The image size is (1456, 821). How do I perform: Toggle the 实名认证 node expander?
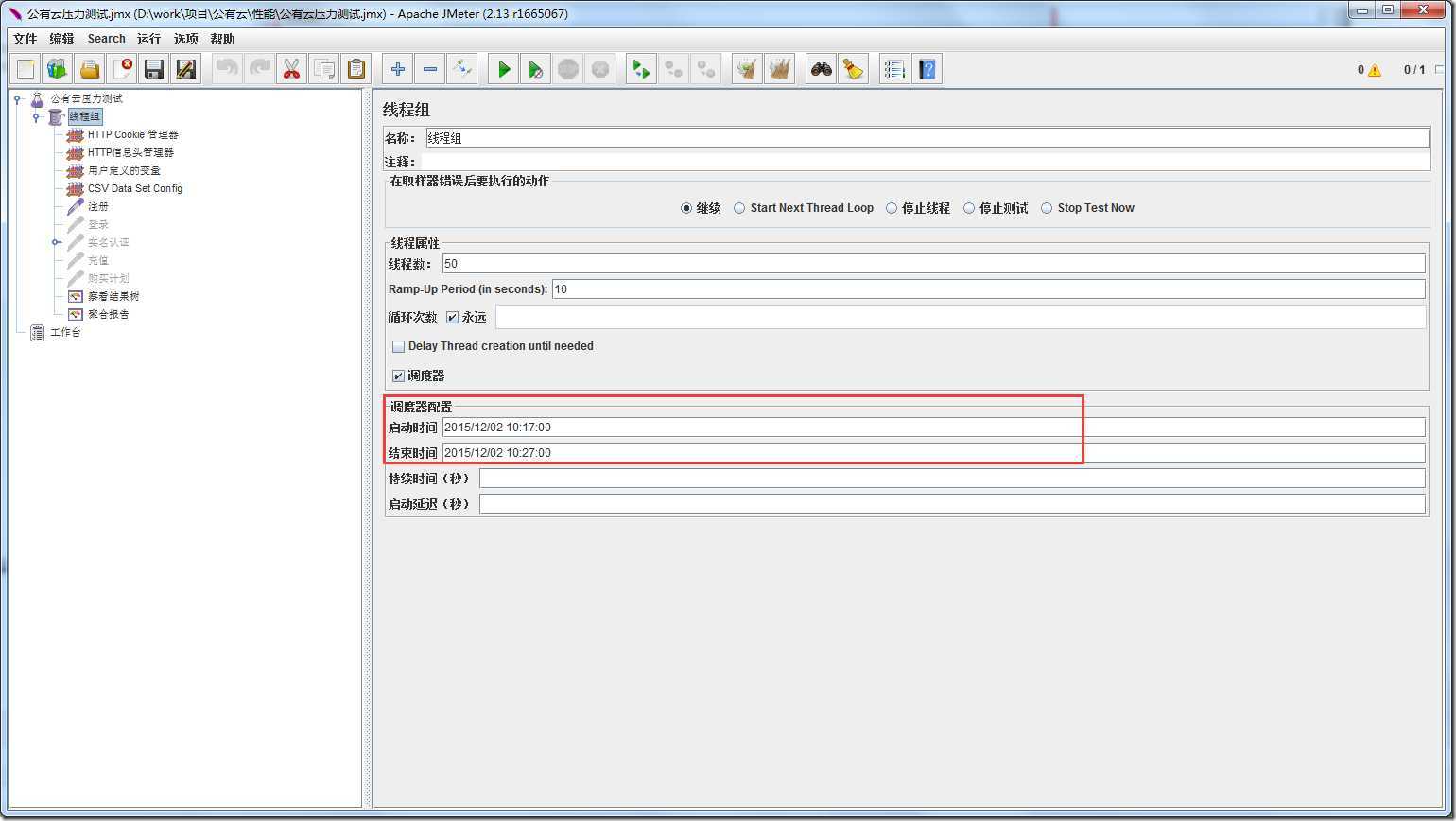[x=57, y=242]
